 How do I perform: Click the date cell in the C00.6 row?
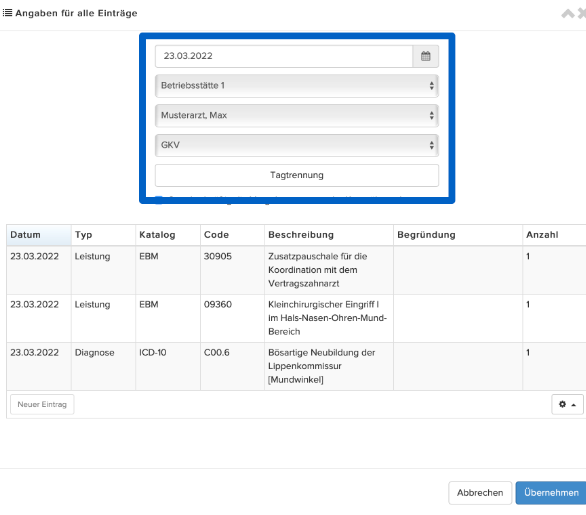coord(39,367)
